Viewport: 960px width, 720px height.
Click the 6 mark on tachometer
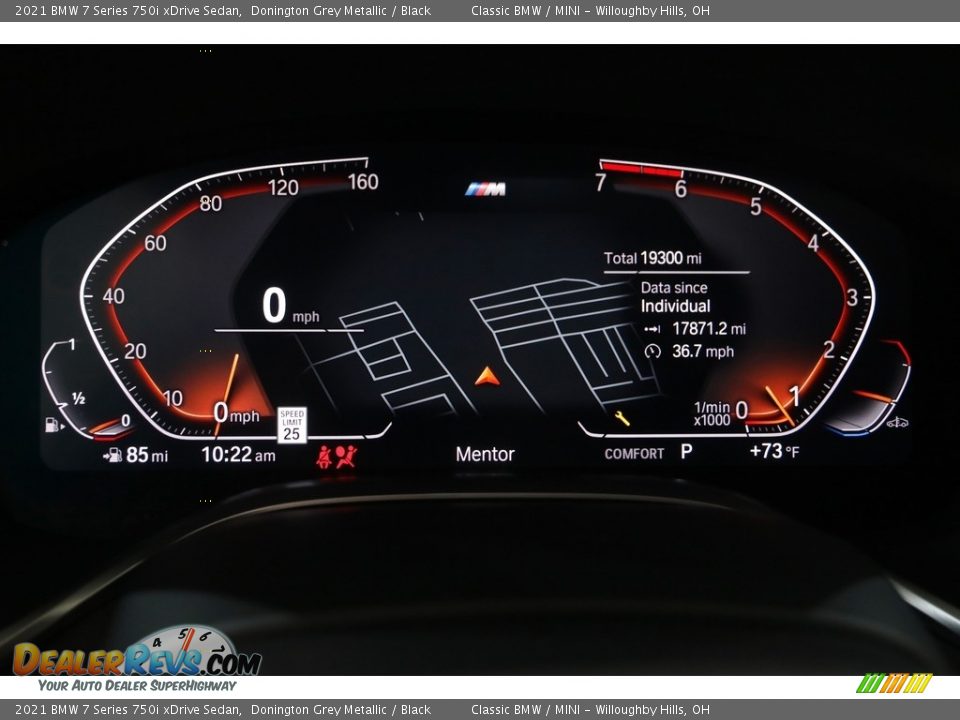[680, 189]
